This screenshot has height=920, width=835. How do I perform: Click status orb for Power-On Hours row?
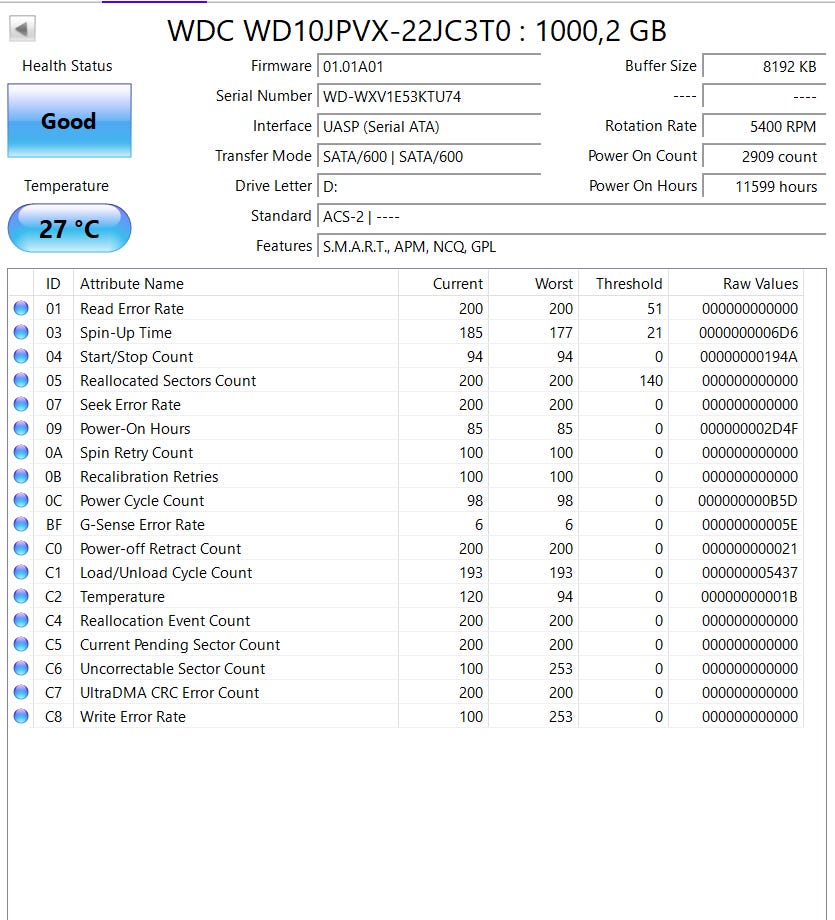[21, 428]
